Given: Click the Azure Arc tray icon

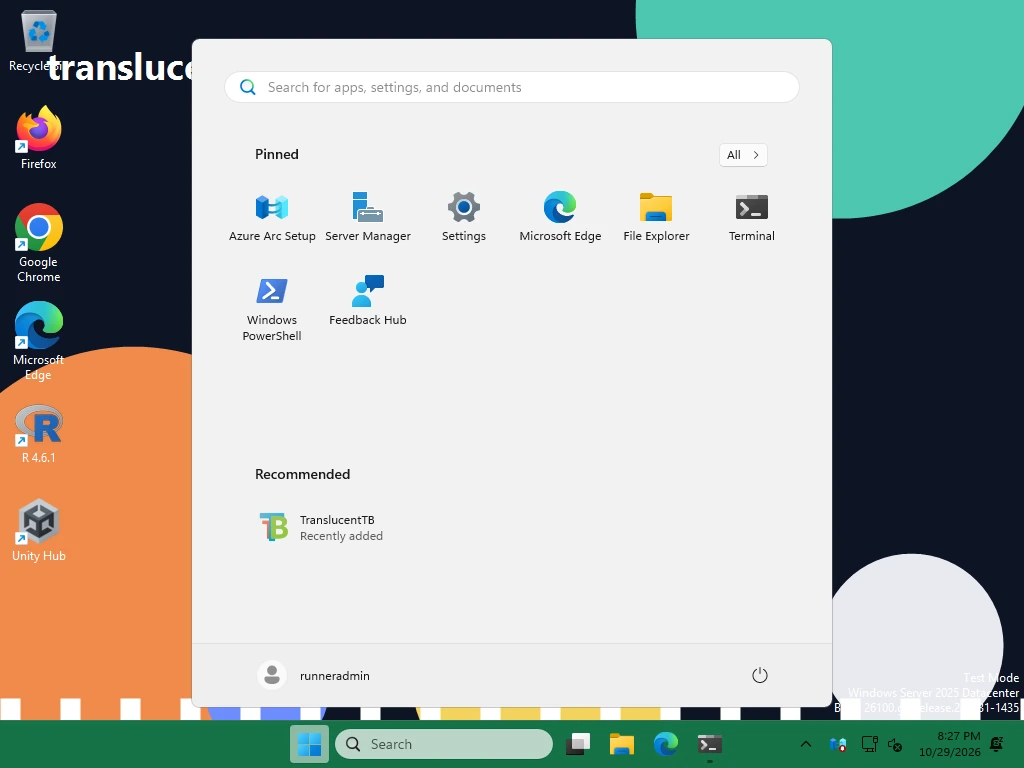Looking at the screenshot, I should (838, 744).
